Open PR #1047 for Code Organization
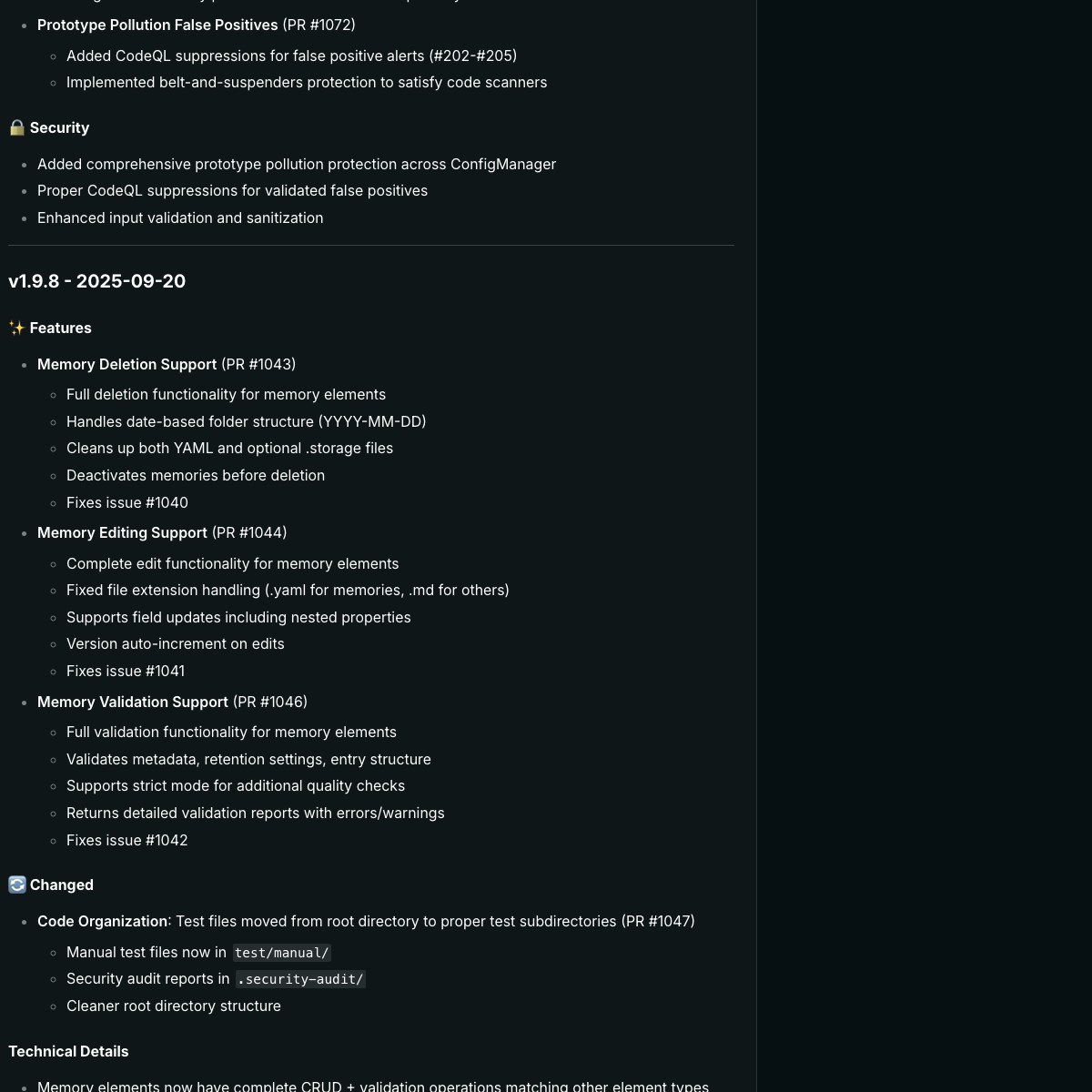This screenshot has height=1092, width=1092. coord(658,922)
